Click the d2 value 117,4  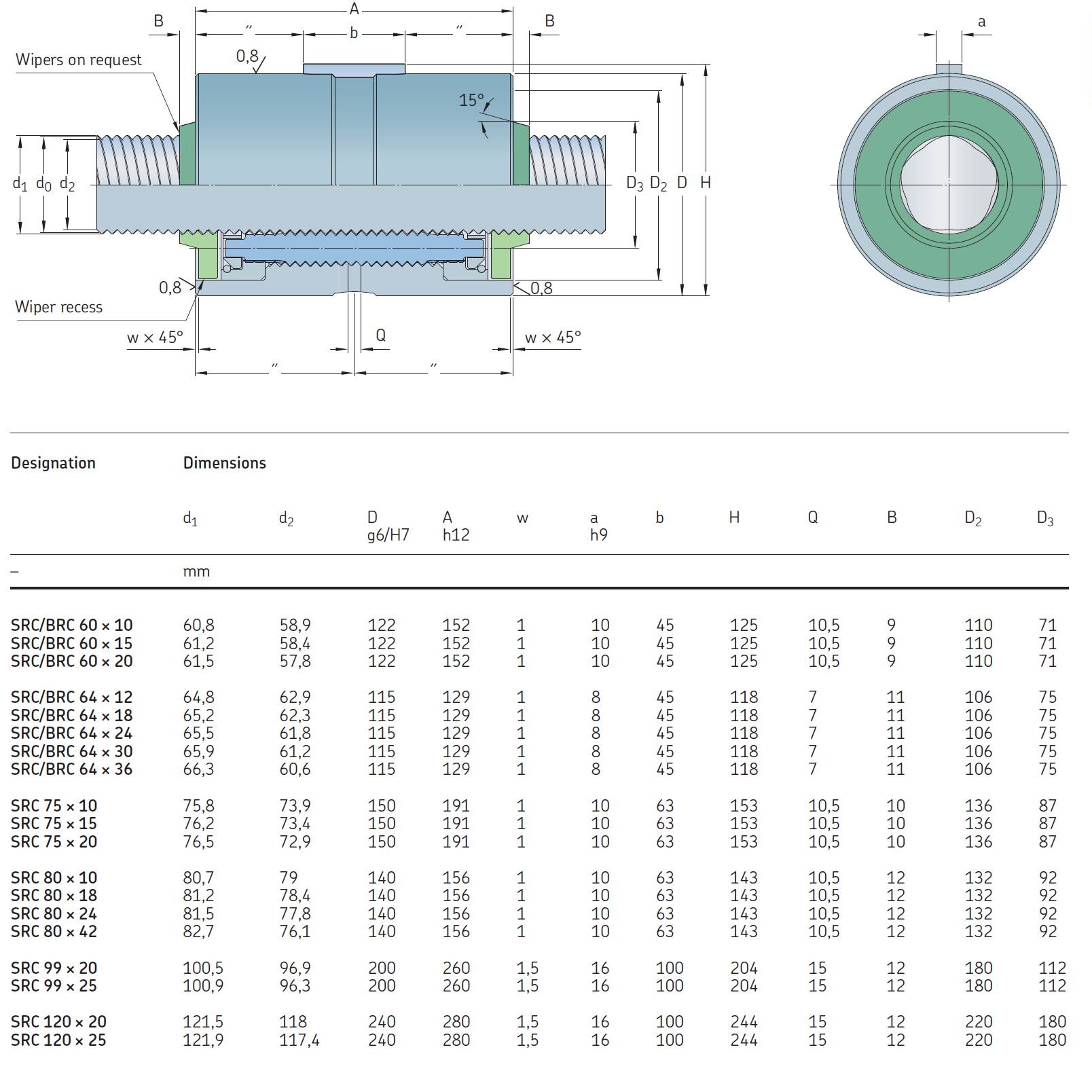299,1040
